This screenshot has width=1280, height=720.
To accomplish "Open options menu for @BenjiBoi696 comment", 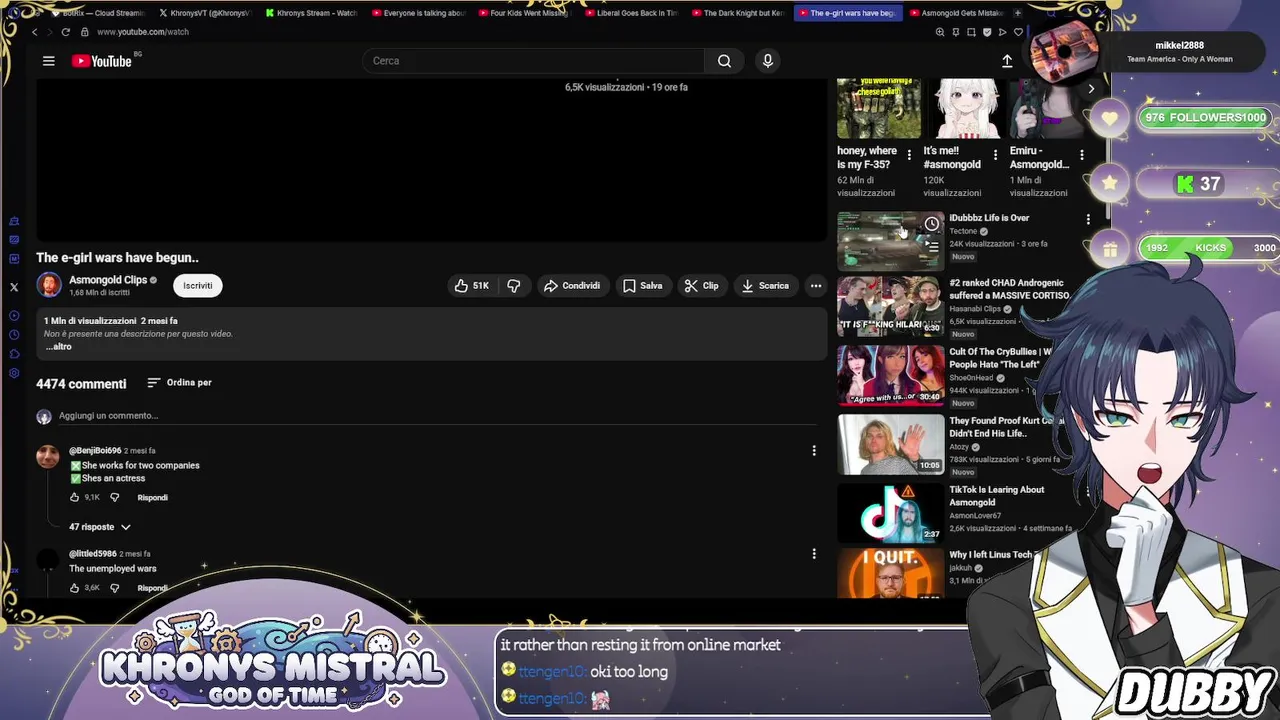I will point(814,451).
